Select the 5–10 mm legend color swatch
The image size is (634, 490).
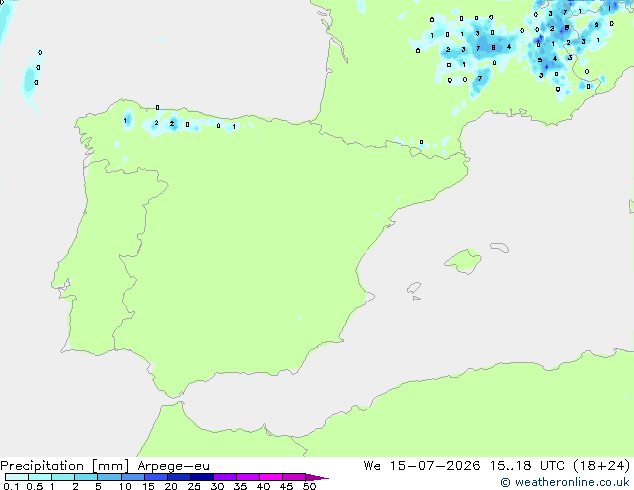(109, 477)
